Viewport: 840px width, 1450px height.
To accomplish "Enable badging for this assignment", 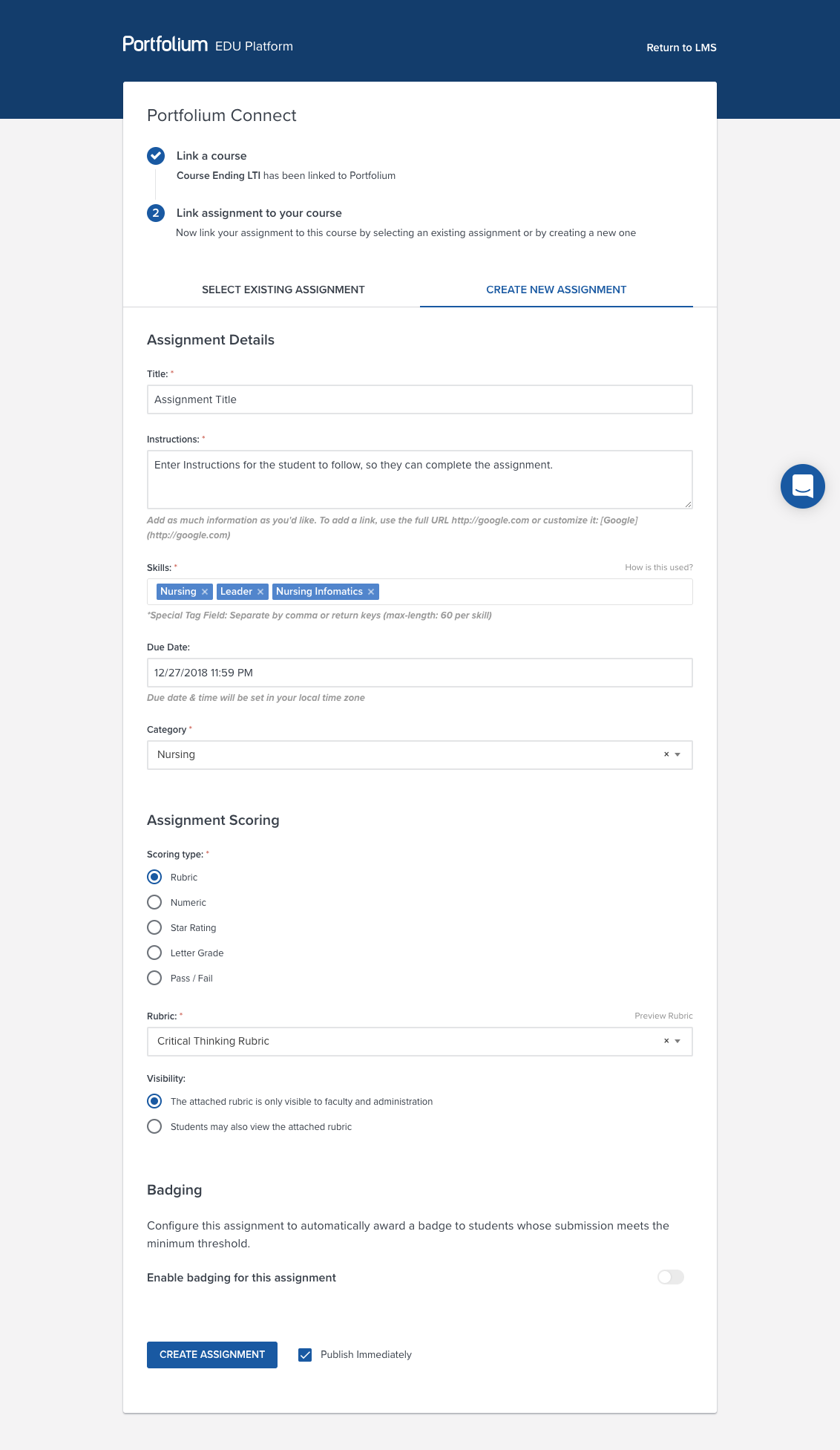I will click(670, 1277).
